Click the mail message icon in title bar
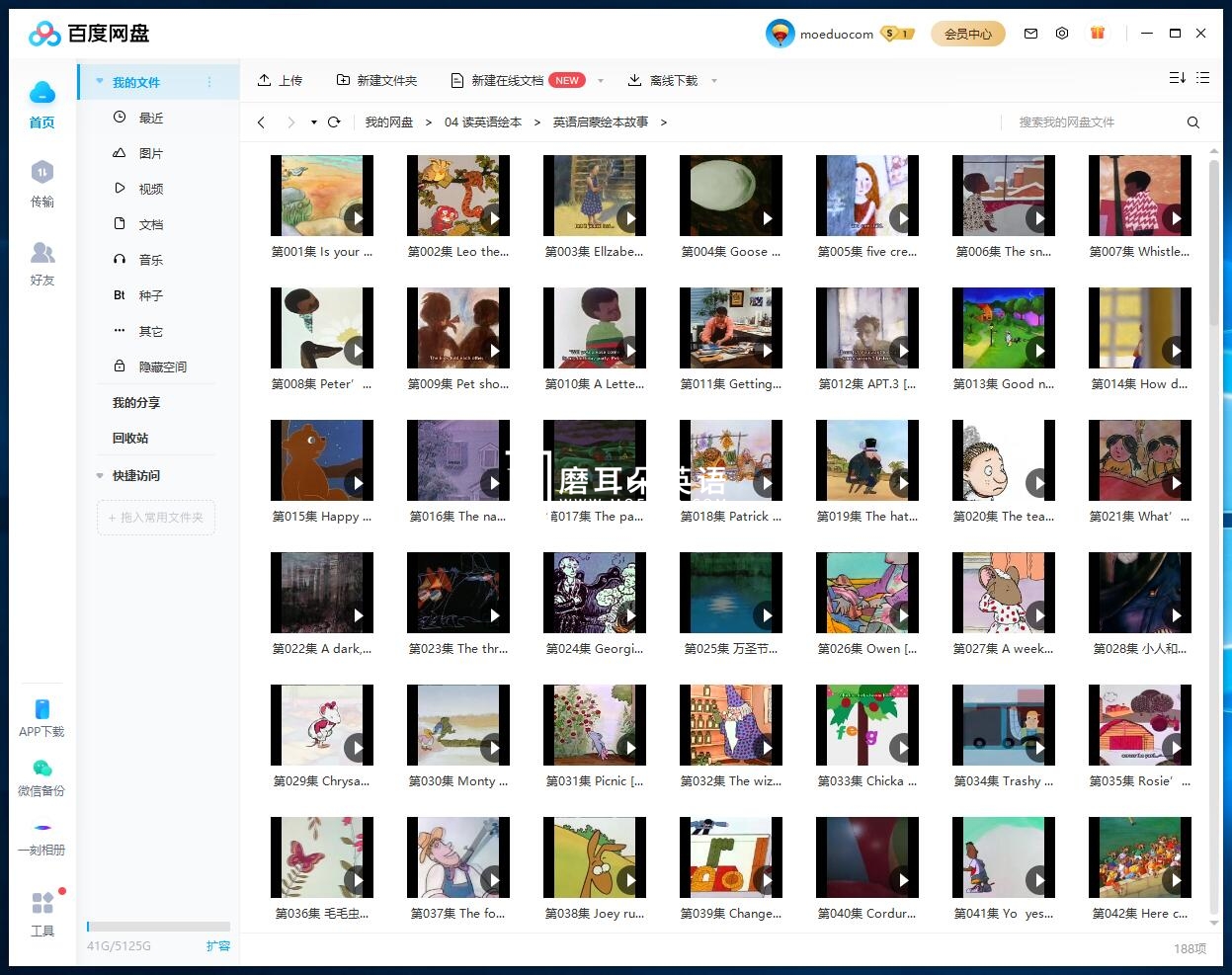This screenshot has height=975, width=1232. pyautogui.click(x=1030, y=34)
